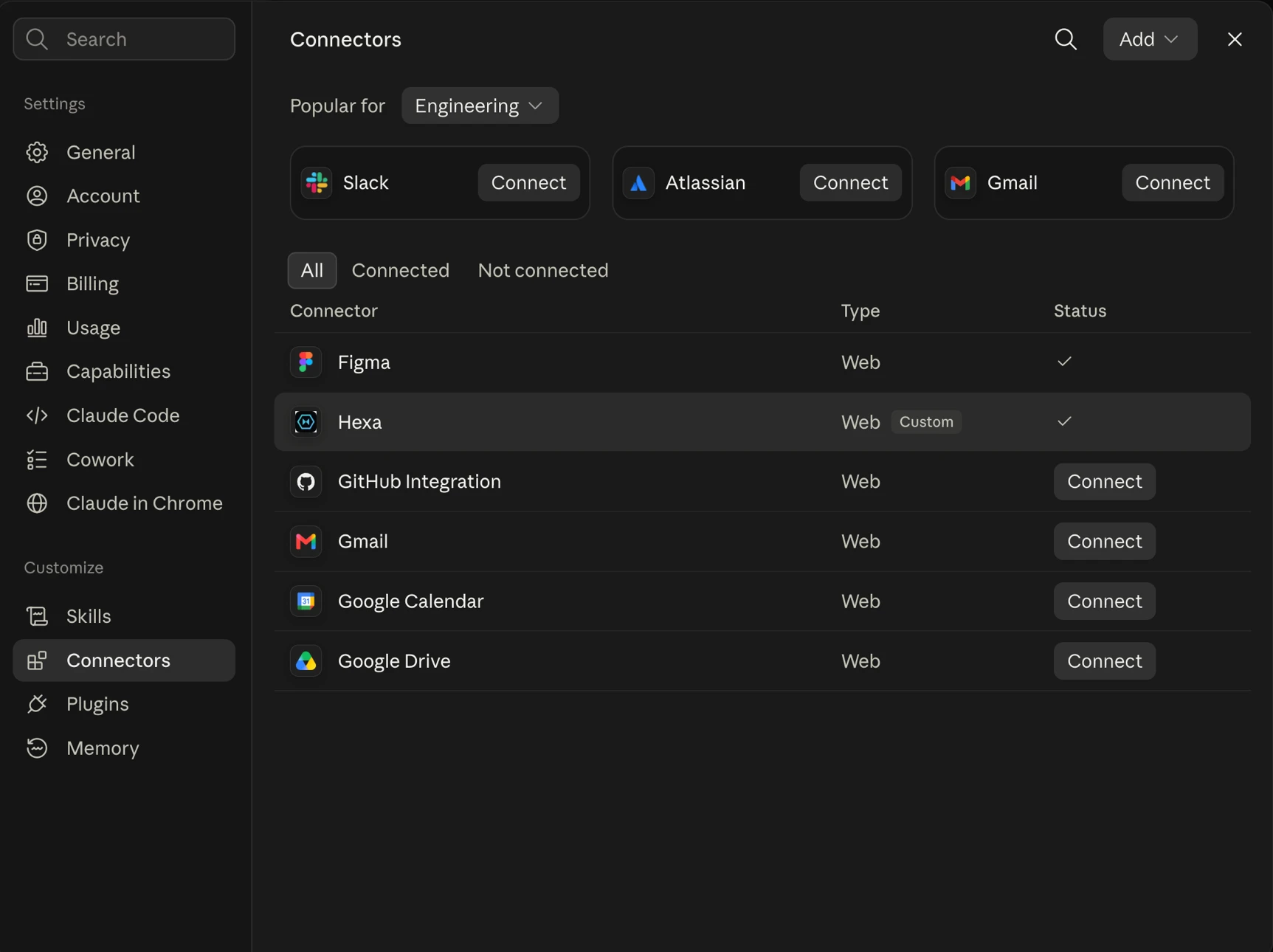Go to the Privacy settings page
The height and width of the screenshot is (952, 1273).
pyautogui.click(x=124, y=240)
